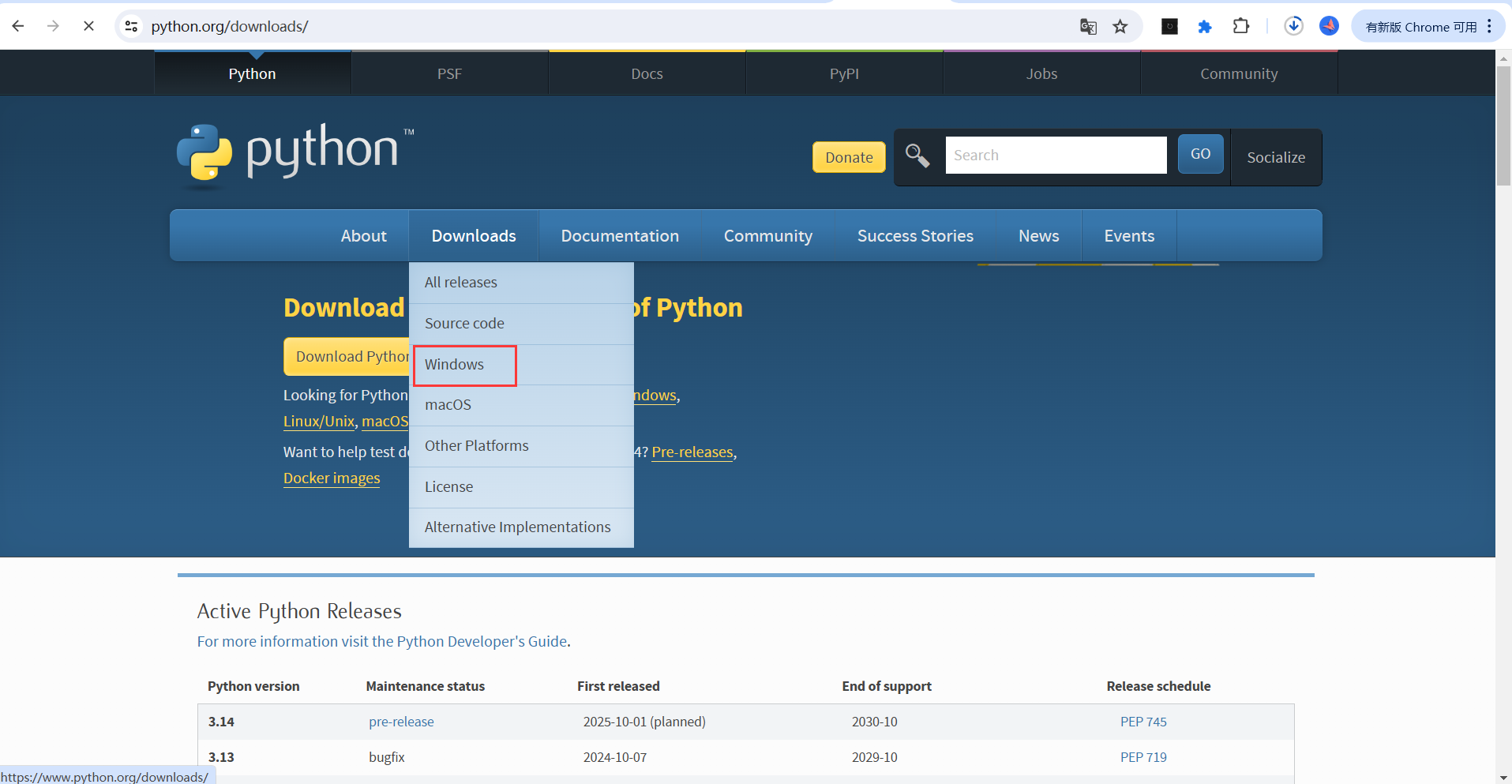This screenshot has width=1512, height=784.
Task: Open the Community top tab
Action: pyautogui.click(x=1239, y=73)
